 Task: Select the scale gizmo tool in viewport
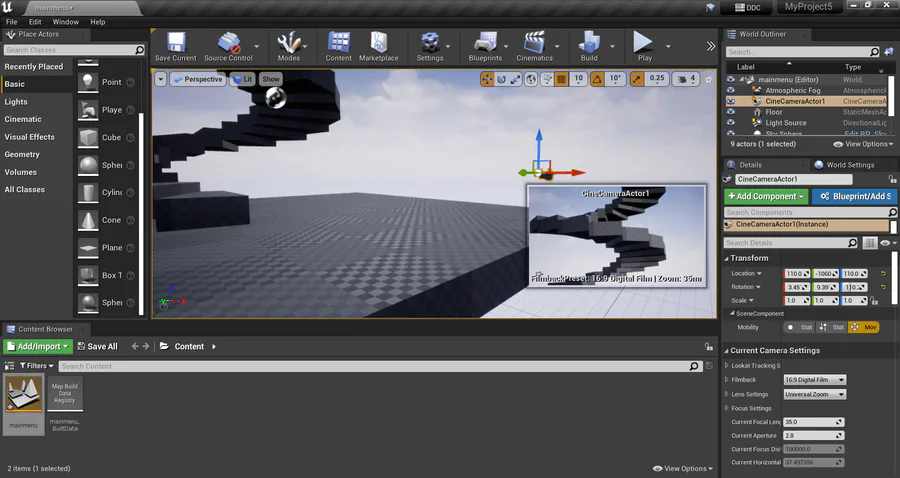pos(515,79)
